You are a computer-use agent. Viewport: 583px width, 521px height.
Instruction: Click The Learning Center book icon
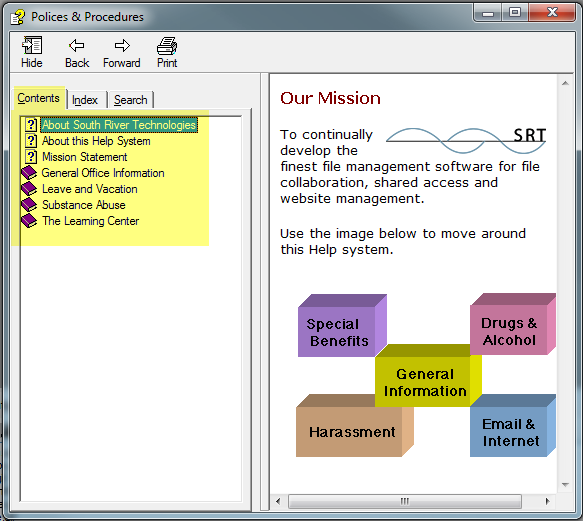point(29,221)
